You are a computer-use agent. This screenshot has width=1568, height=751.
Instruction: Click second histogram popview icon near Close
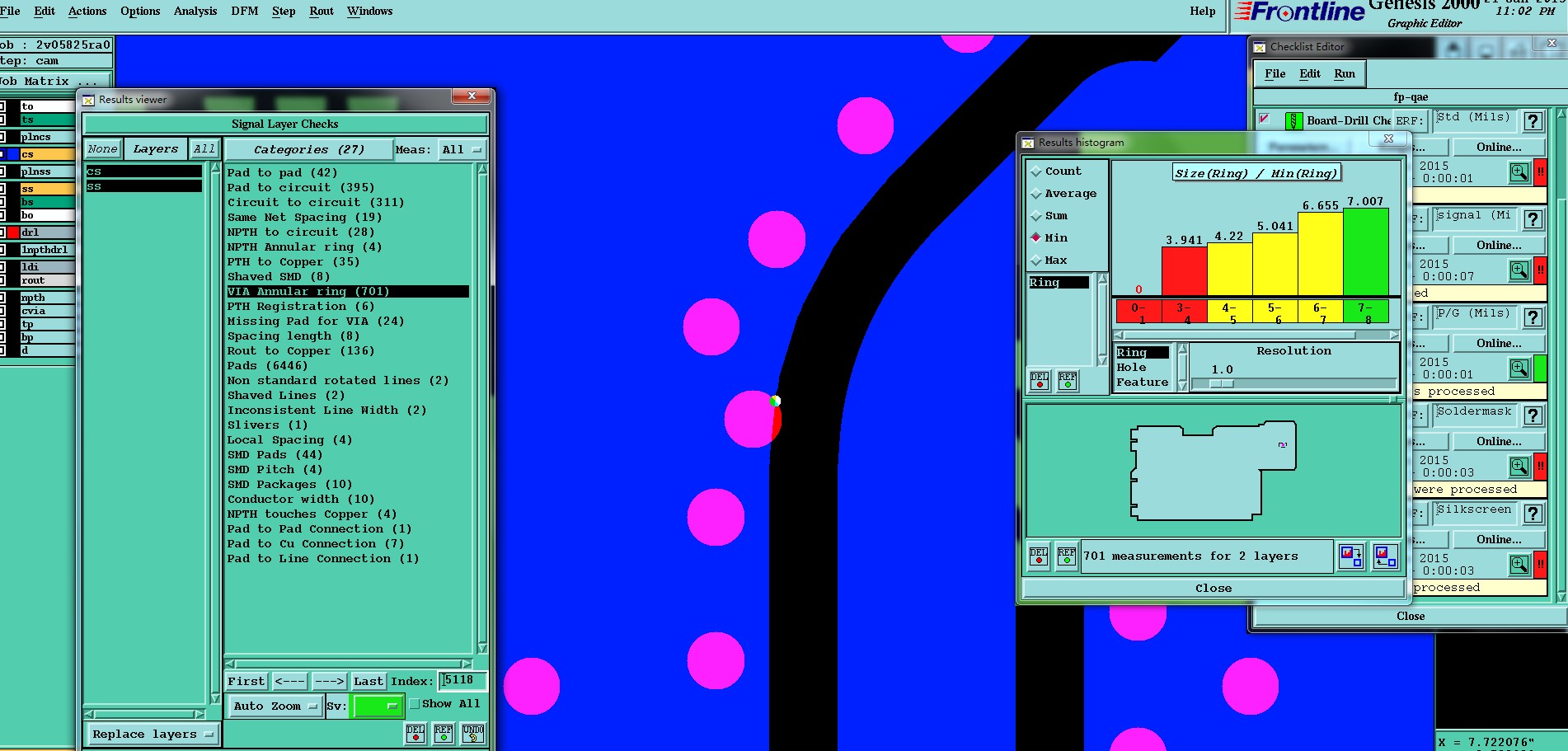pos(1386,556)
